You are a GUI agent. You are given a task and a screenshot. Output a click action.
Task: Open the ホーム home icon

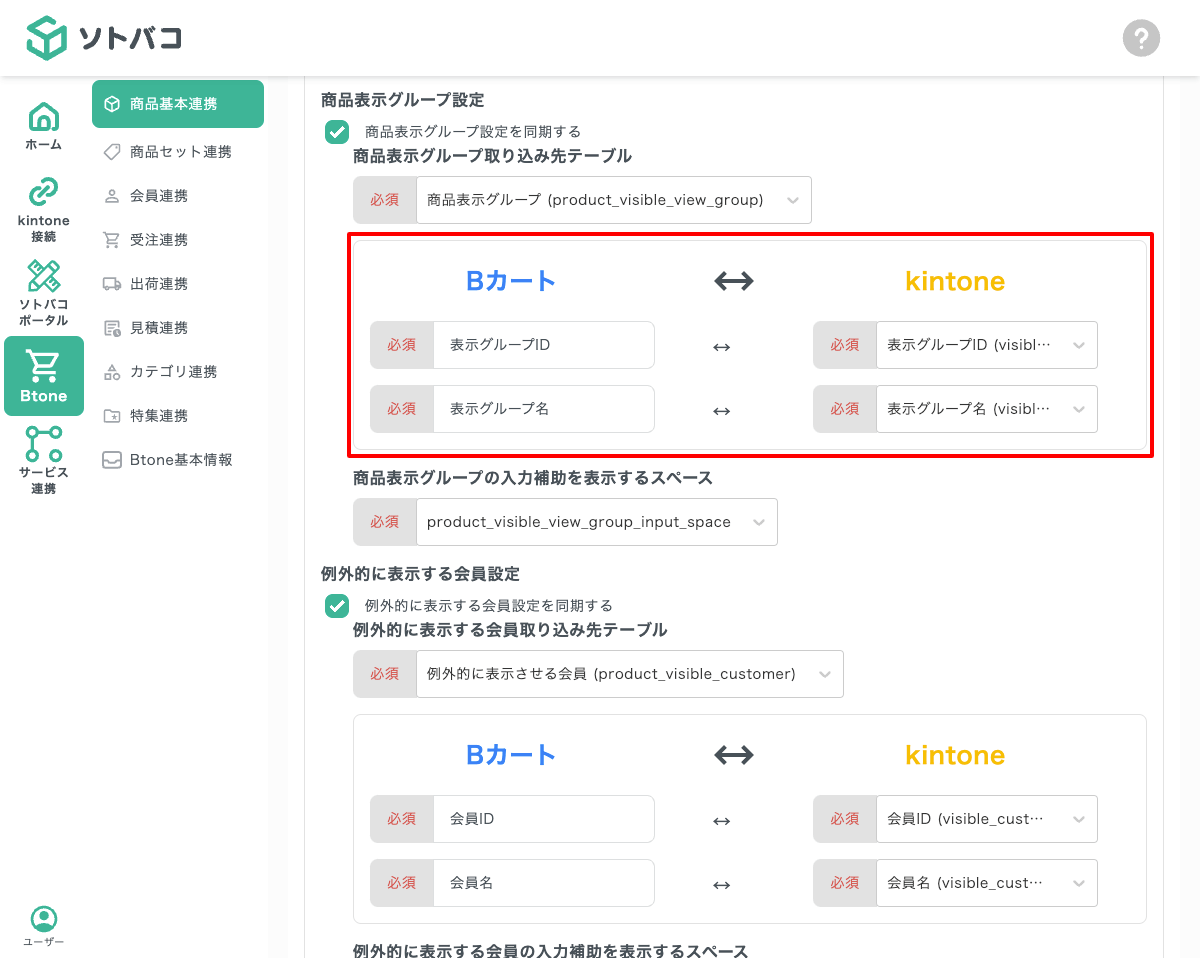tap(43, 117)
